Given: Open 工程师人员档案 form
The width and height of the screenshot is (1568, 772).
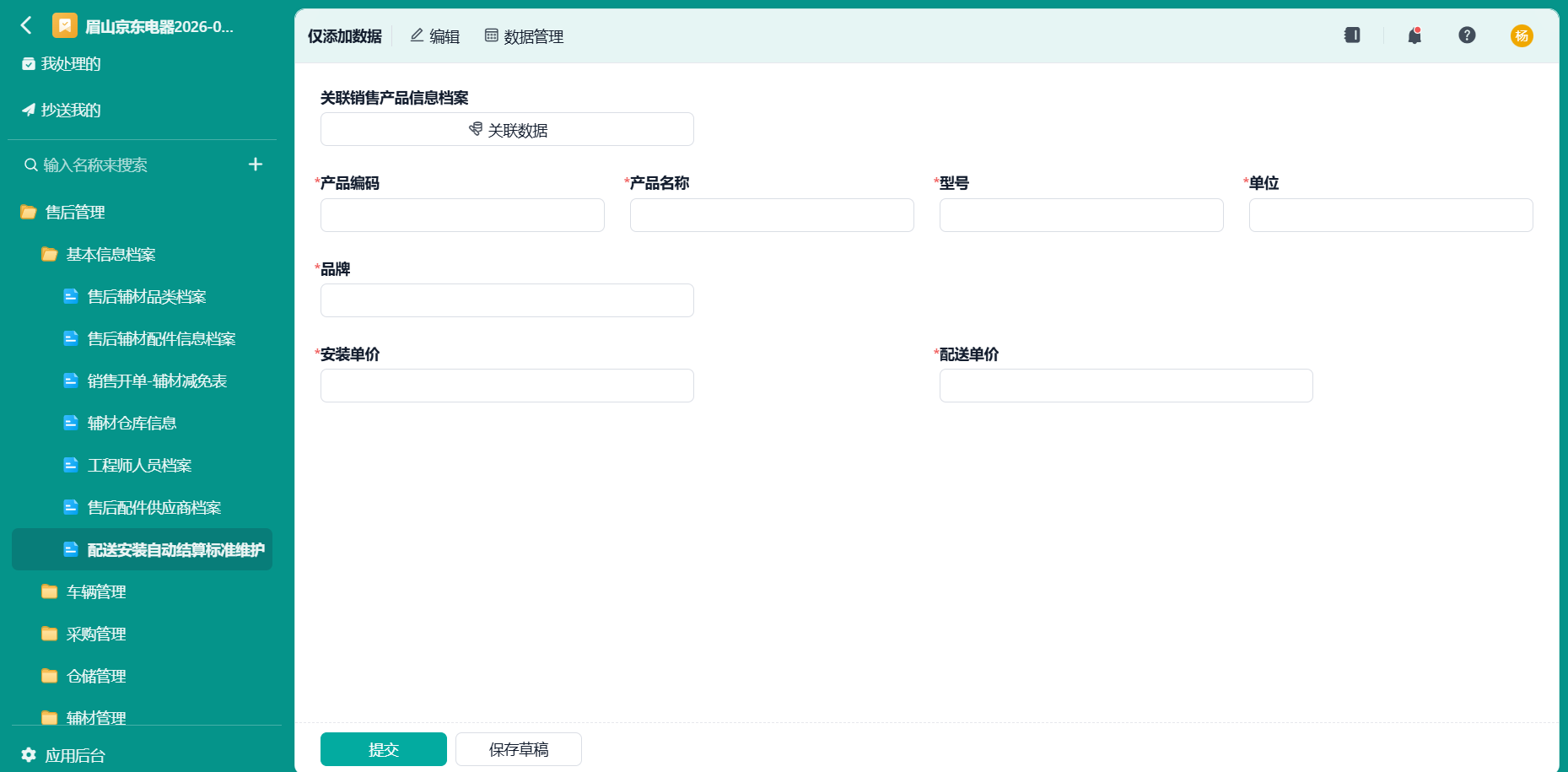Looking at the screenshot, I should 142,465.
